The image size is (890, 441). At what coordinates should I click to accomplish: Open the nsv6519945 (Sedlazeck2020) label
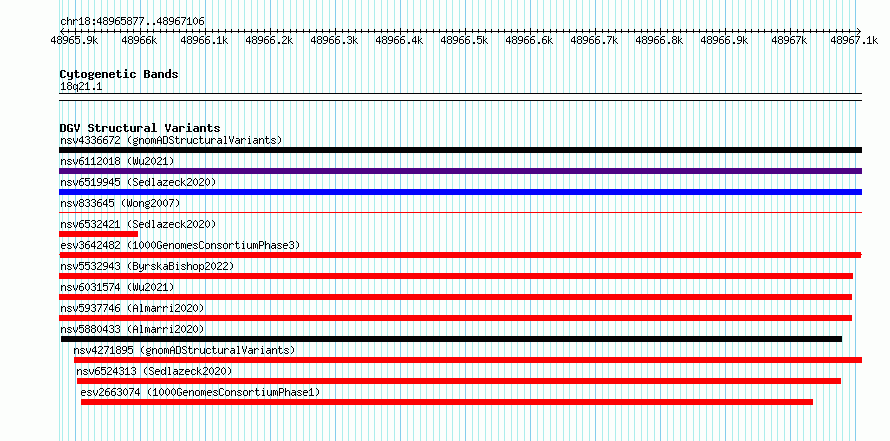pyautogui.click(x=138, y=182)
